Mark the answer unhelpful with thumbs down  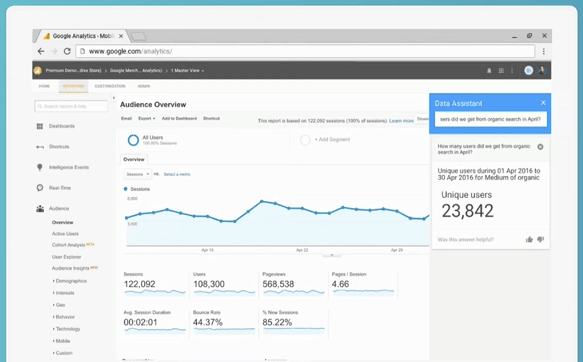click(541, 239)
